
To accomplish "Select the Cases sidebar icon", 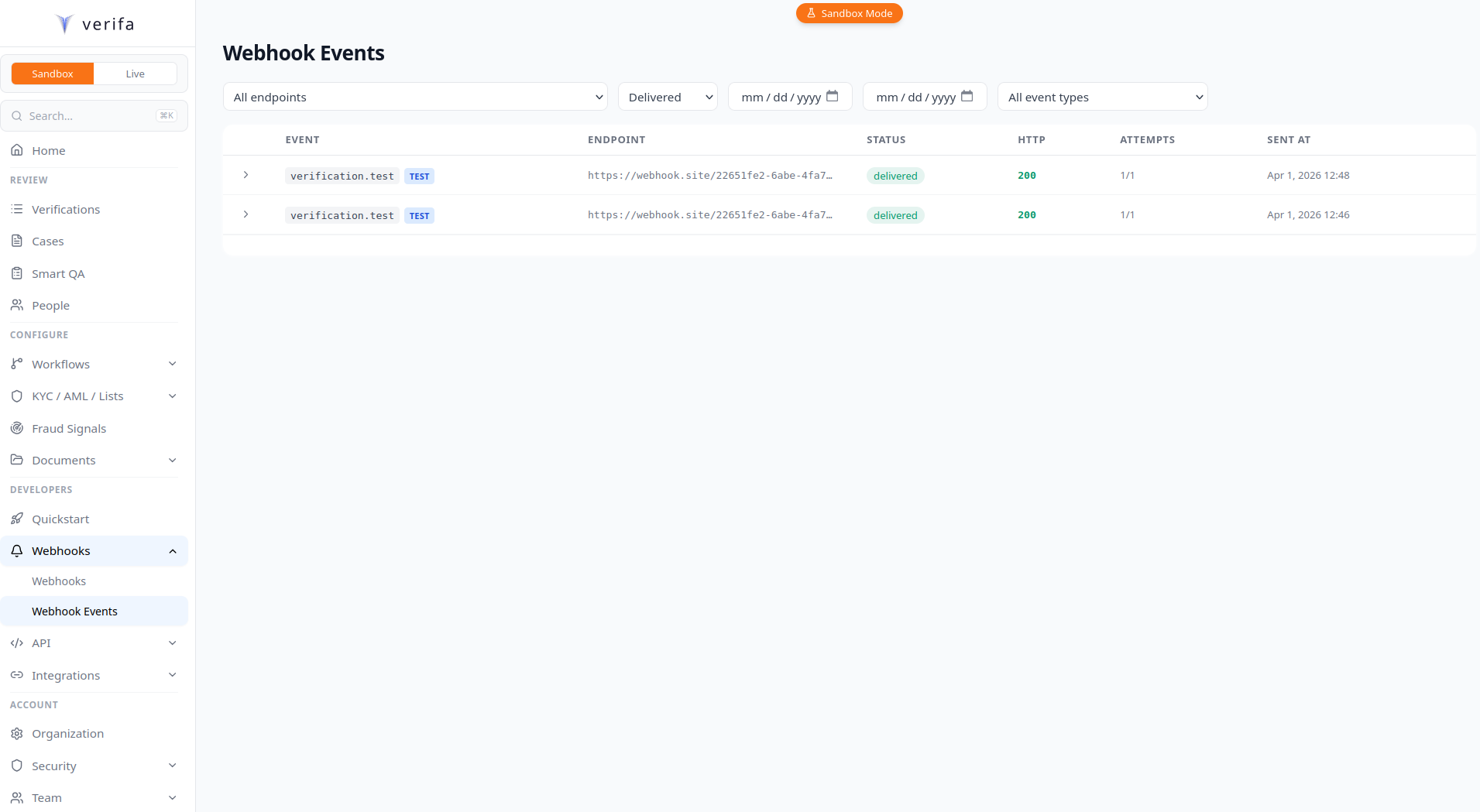I will [x=17, y=241].
